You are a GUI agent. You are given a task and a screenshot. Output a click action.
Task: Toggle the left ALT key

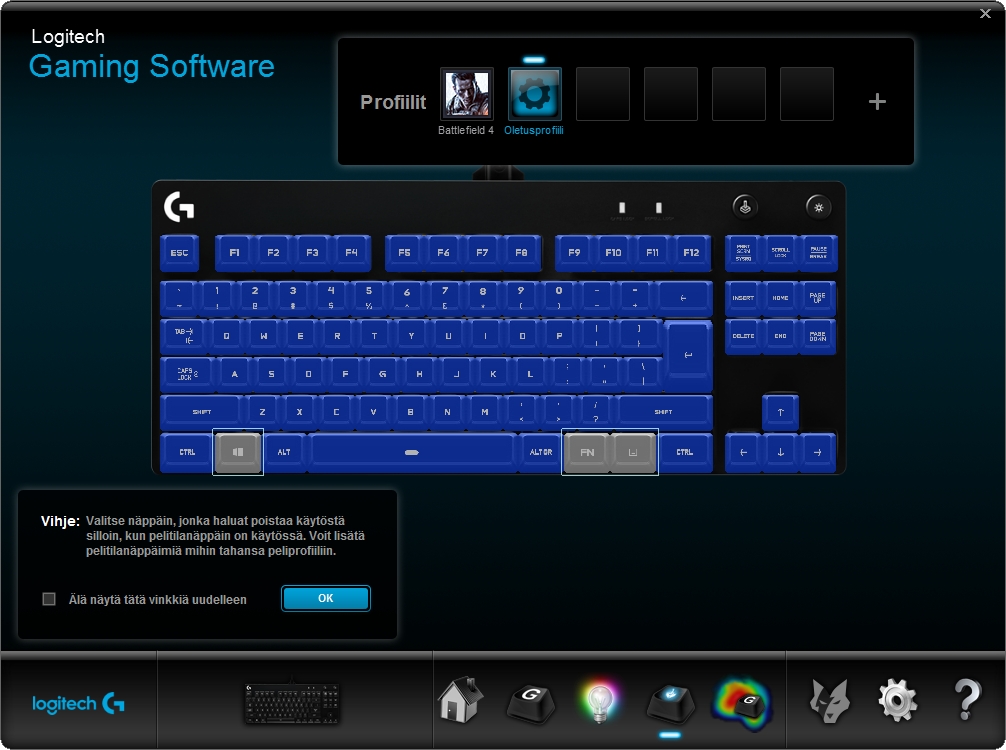284,452
